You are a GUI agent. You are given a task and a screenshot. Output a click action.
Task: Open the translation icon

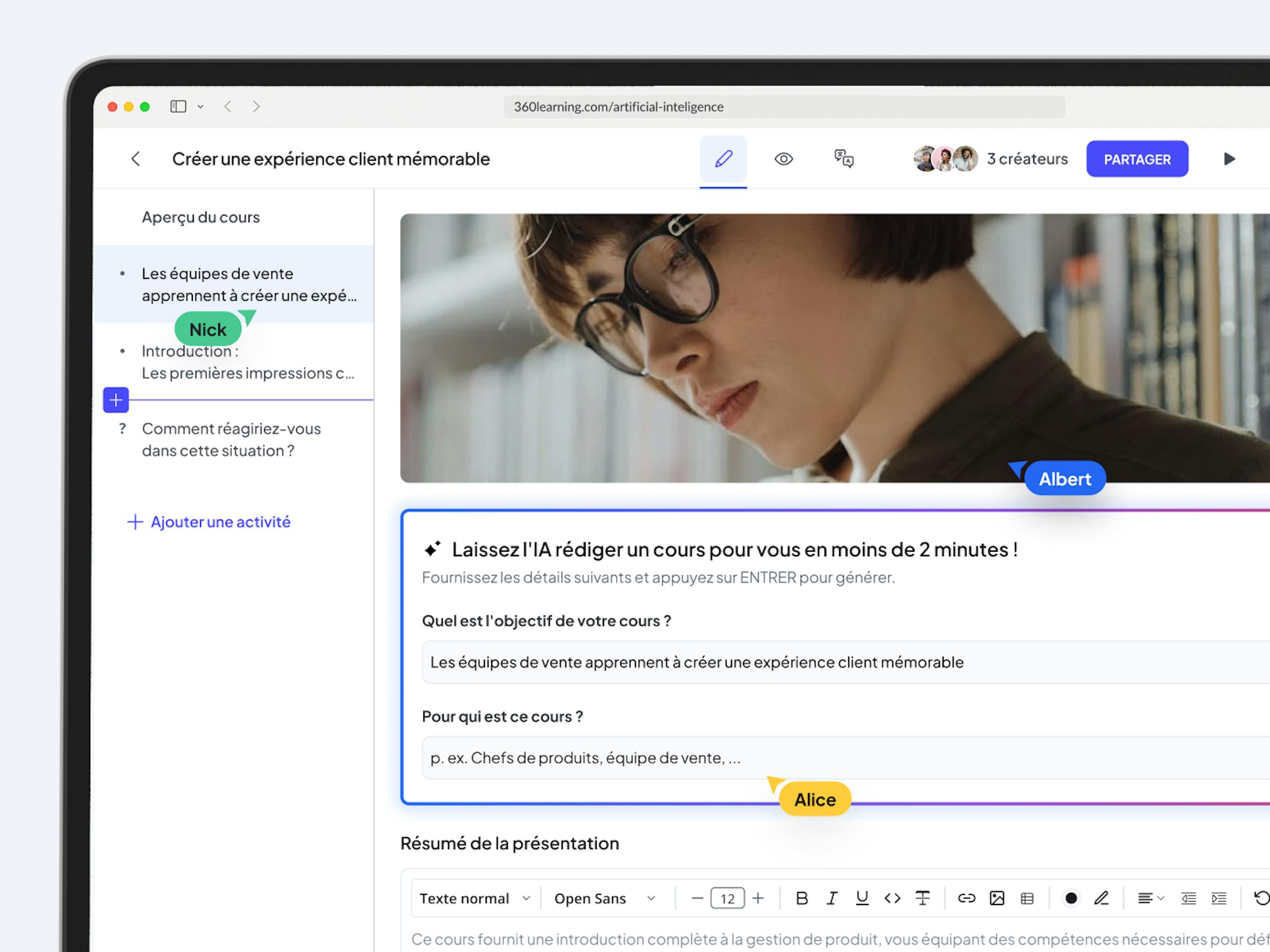point(844,159)
